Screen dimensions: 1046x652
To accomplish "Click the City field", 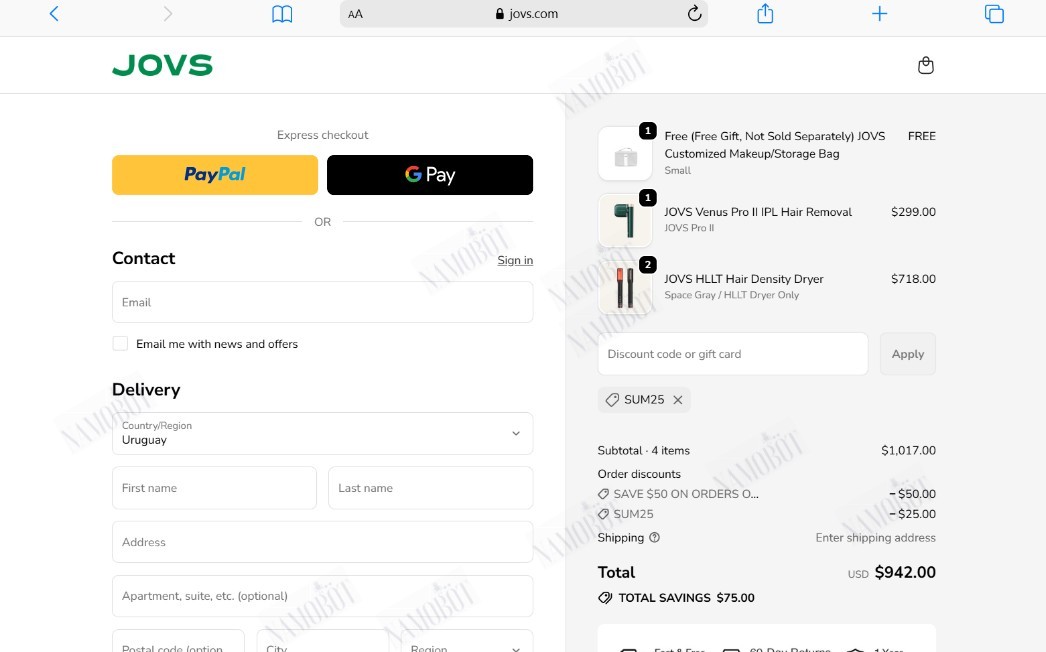I will tap(323, 642).
